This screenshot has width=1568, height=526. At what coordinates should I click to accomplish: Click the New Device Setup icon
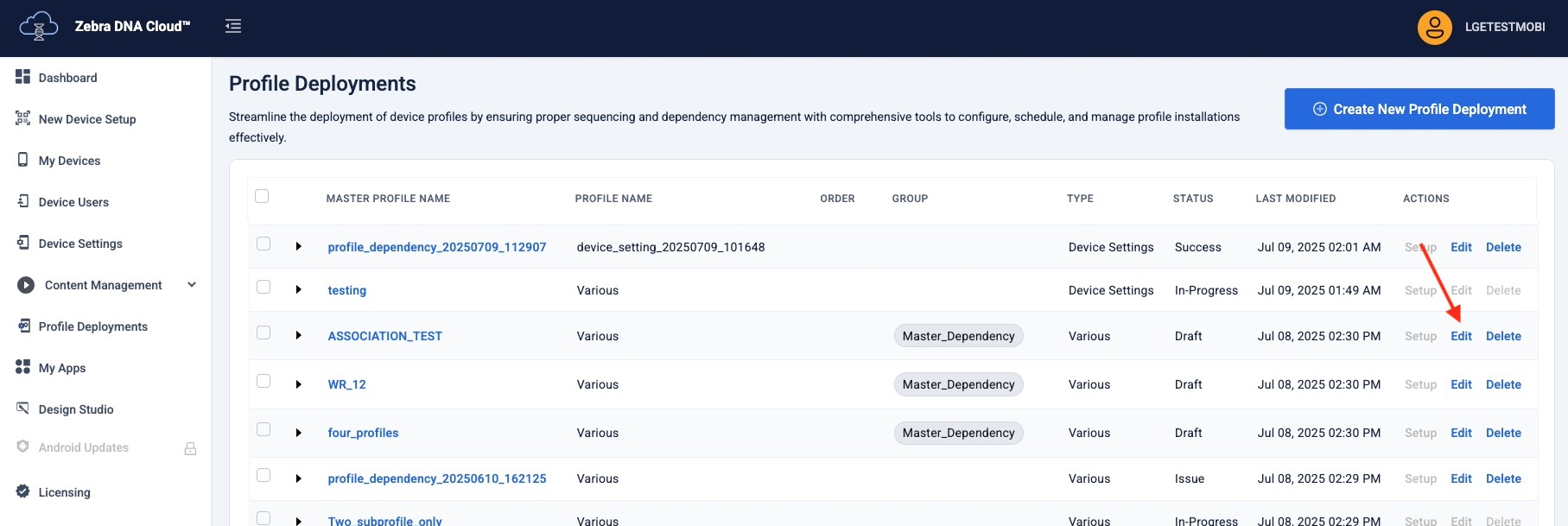coord(23,118)
